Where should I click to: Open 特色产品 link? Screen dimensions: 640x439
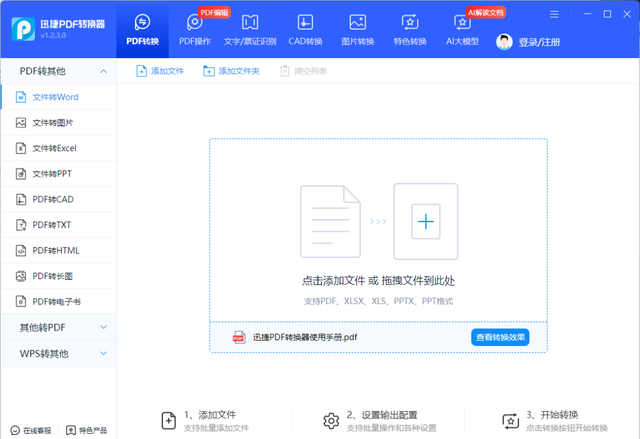point(87,430)
